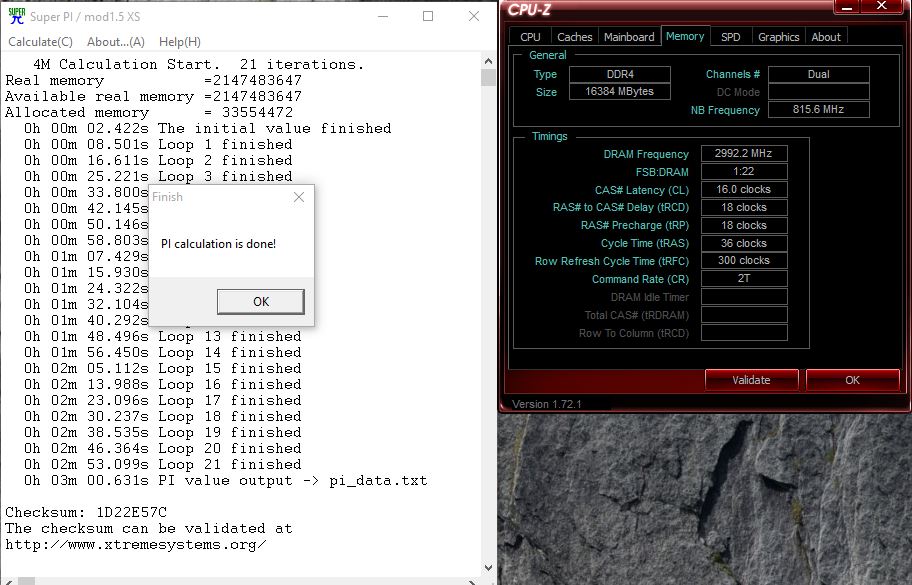Open the Mainboard tab in CPU-Z
912x585 pixels.
[629, 37]
